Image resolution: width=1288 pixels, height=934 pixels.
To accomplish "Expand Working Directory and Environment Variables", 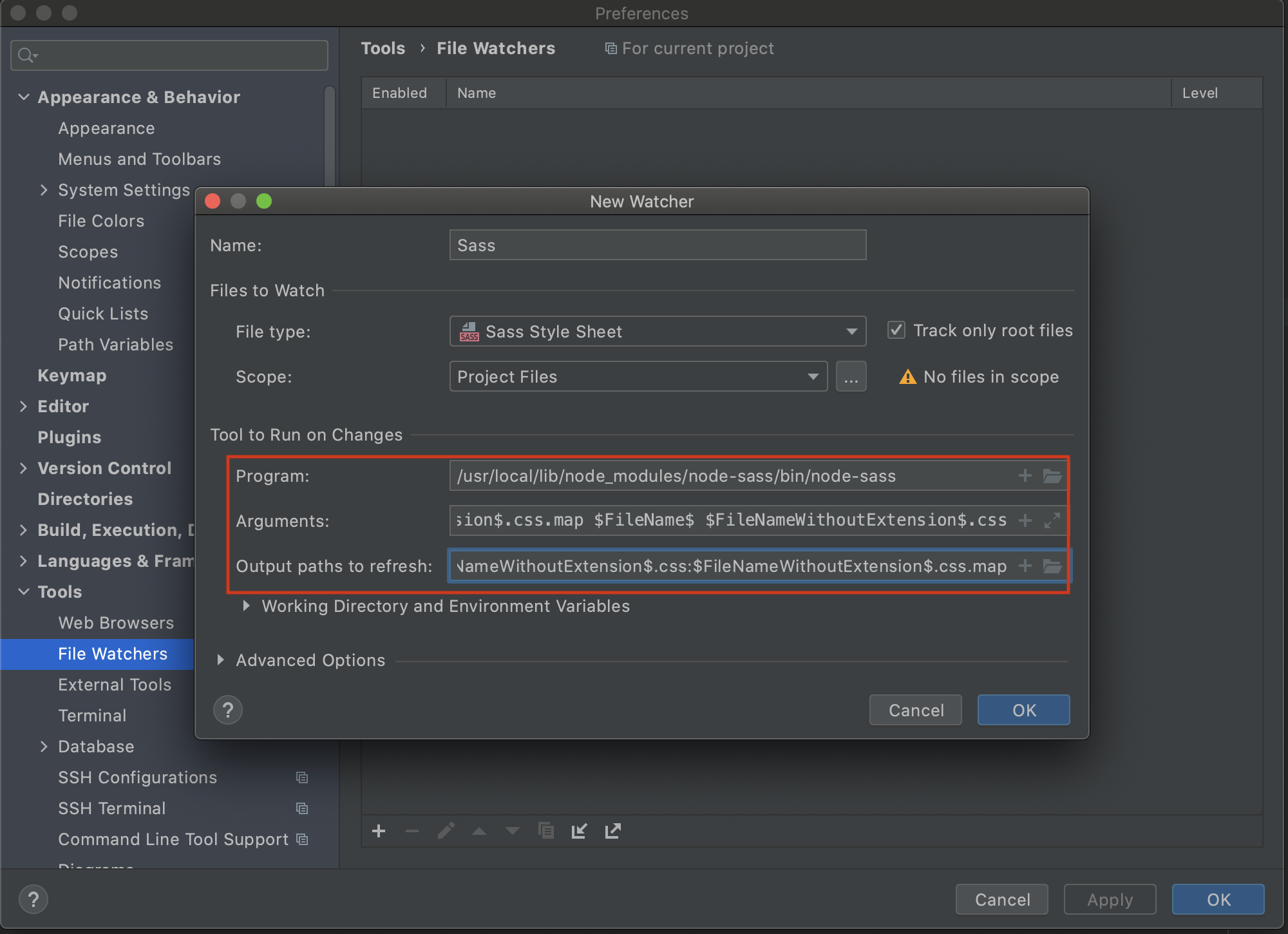I will coord(247,606).
